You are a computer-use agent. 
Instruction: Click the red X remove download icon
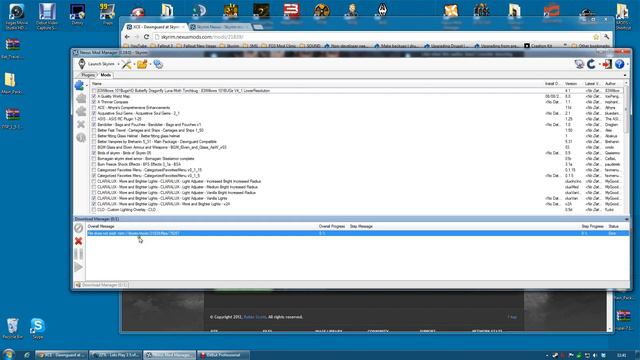point(78,241)
